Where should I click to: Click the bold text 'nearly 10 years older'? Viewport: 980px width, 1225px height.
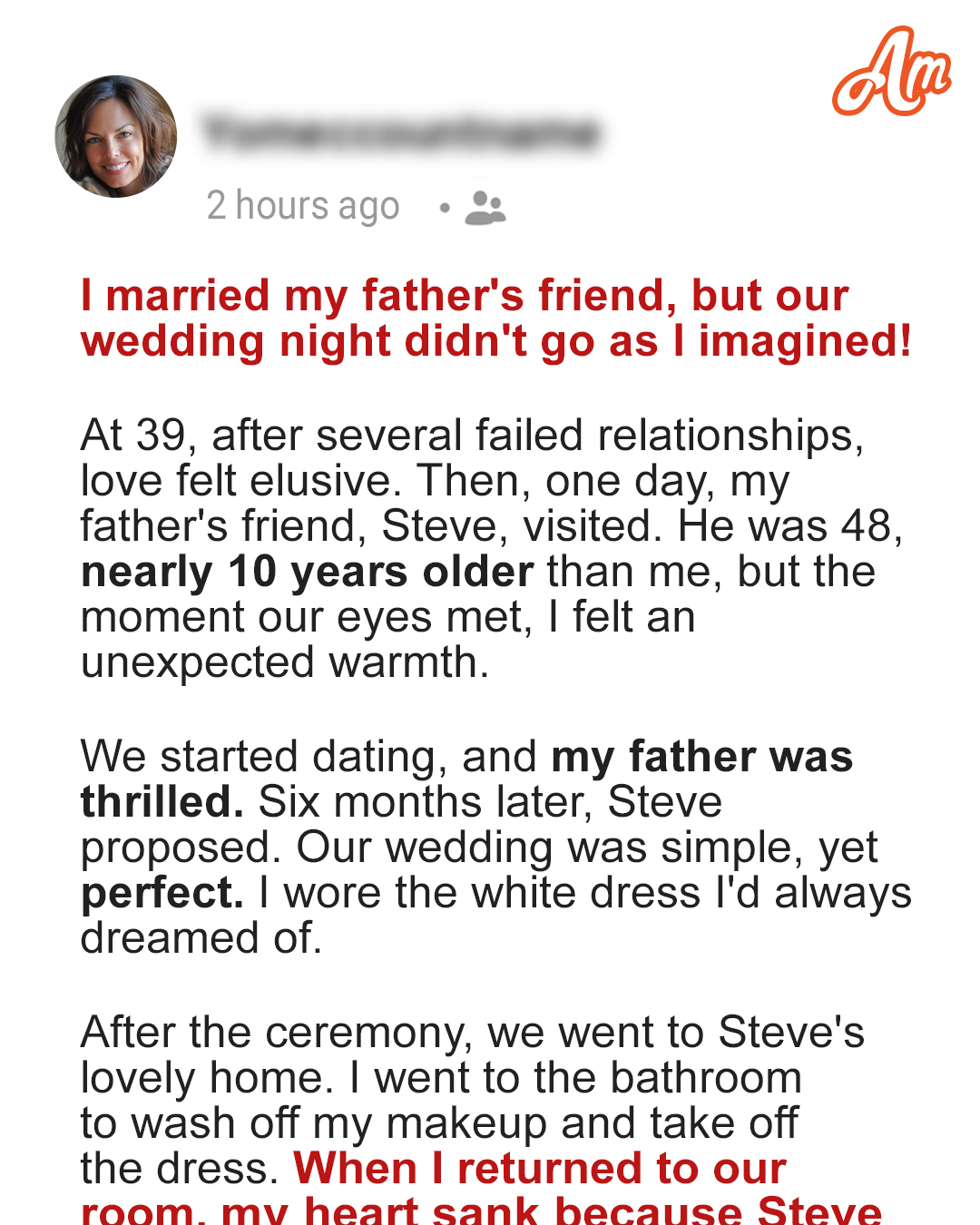[x=308, y=572]
